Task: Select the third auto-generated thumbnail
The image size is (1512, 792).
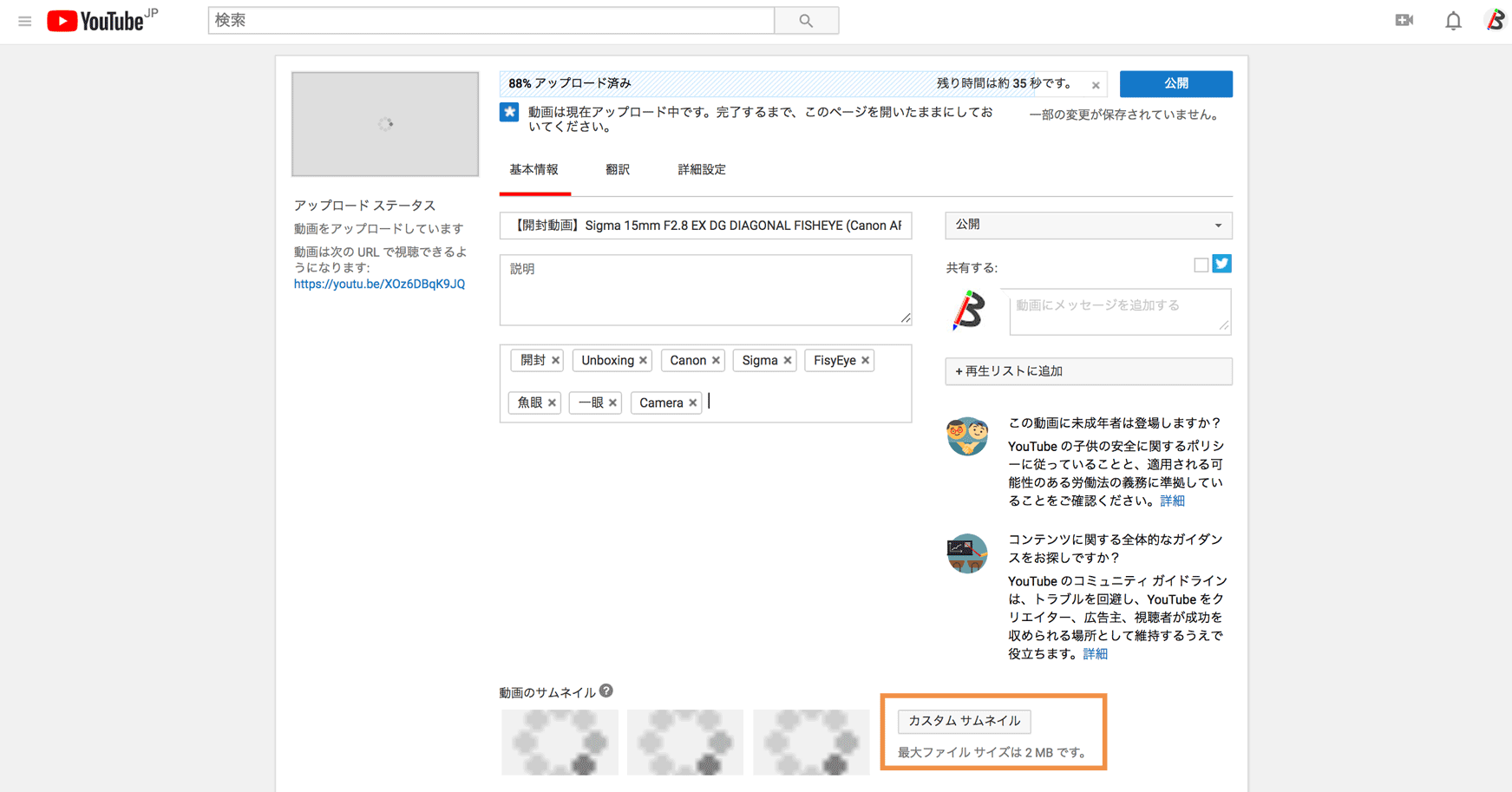Action: tap(811, 742)
